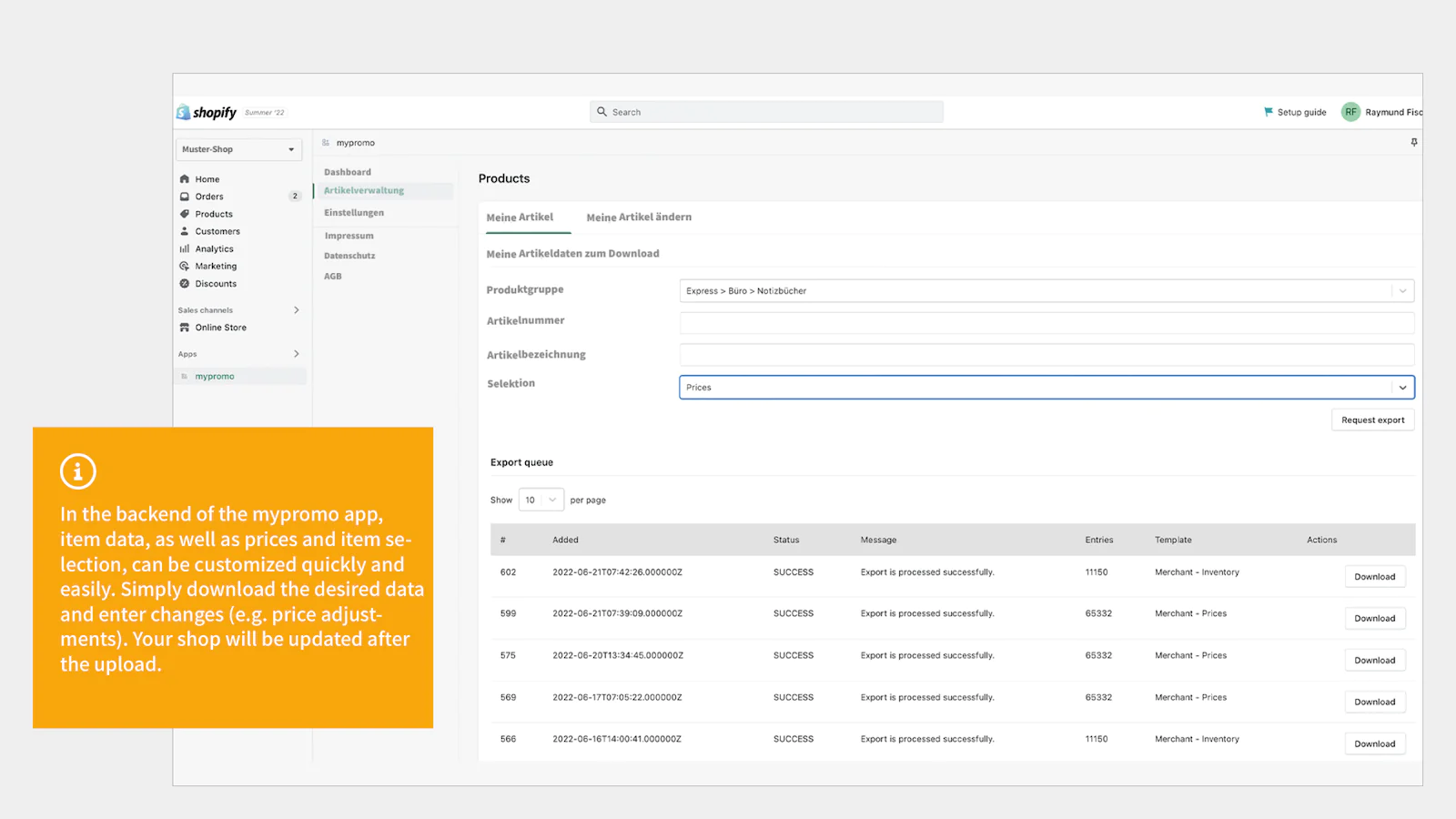Open Customers via its person icon

[x=185, y=231]
